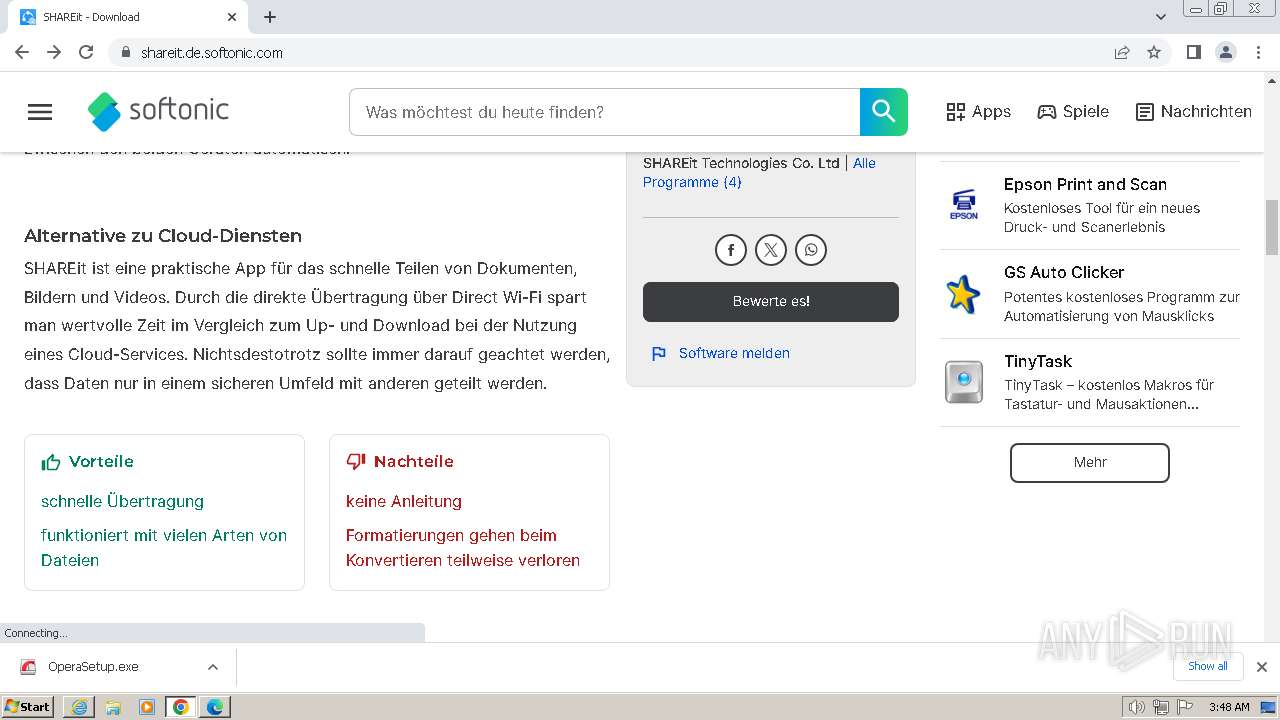This screenshot has height=720, width=1280.
Task: Open the Nachrichten menu
Action: pyautogui.click(x=1193, y=112)
